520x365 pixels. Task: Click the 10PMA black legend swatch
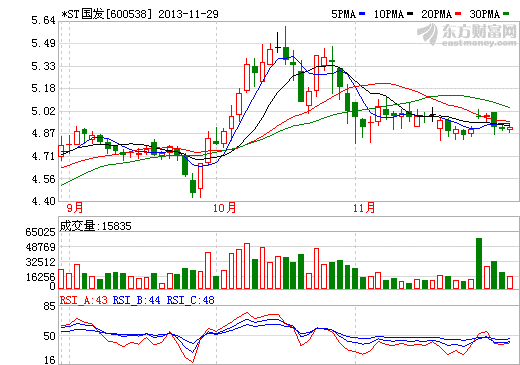tap(410, 14)
